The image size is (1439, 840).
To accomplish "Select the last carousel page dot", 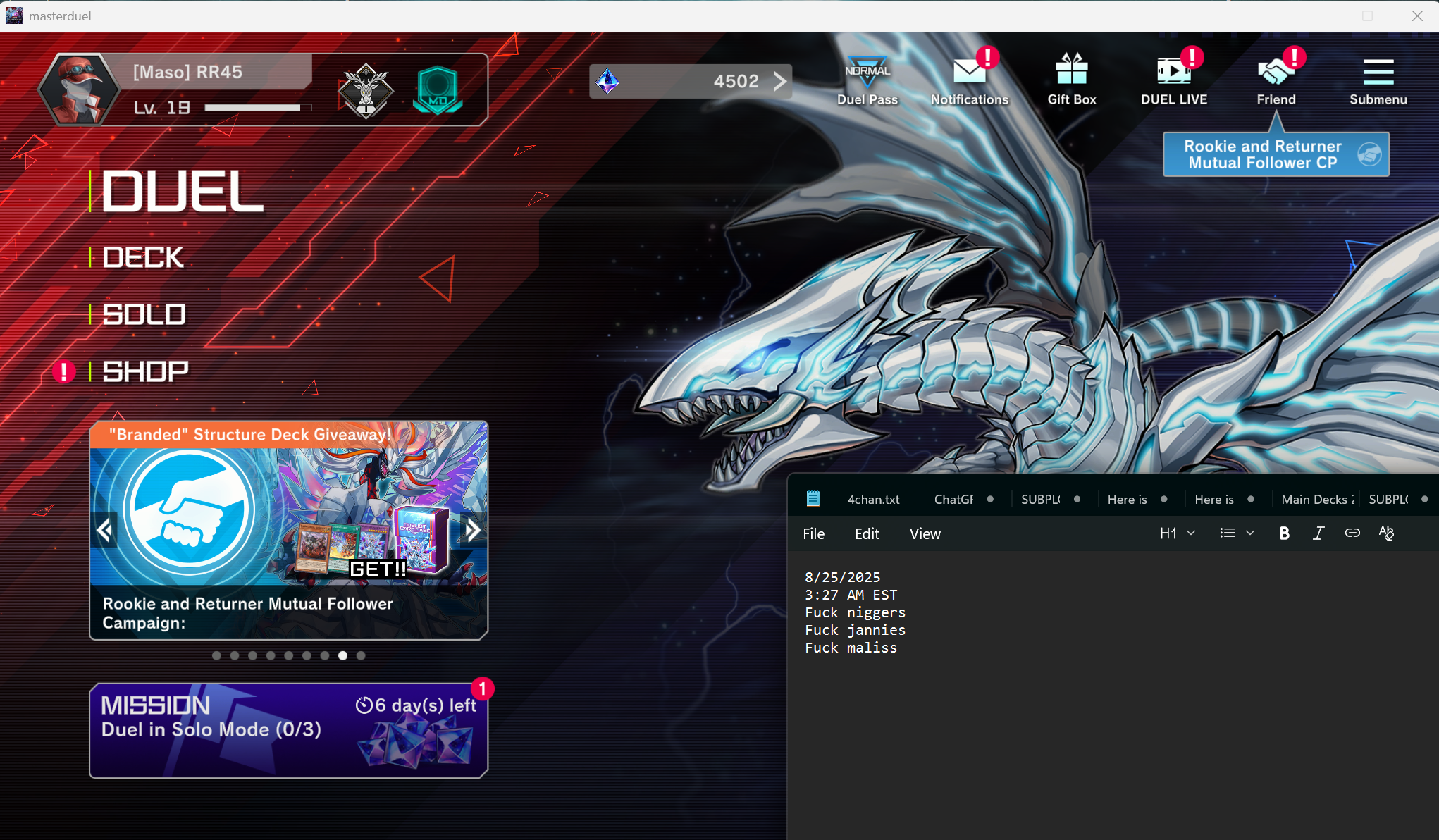I will pyautogui.click(x=361, y=655).
